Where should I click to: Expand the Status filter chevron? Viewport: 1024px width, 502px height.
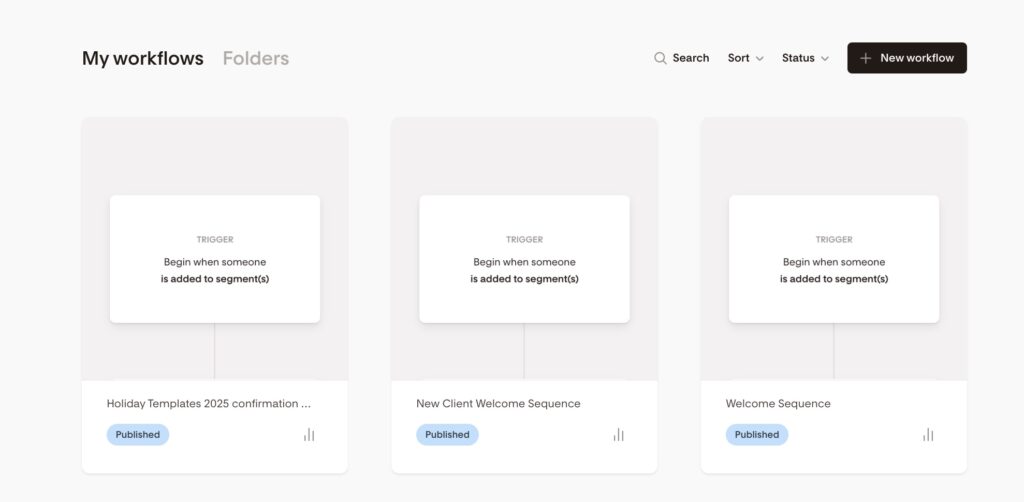pos(825,59)
